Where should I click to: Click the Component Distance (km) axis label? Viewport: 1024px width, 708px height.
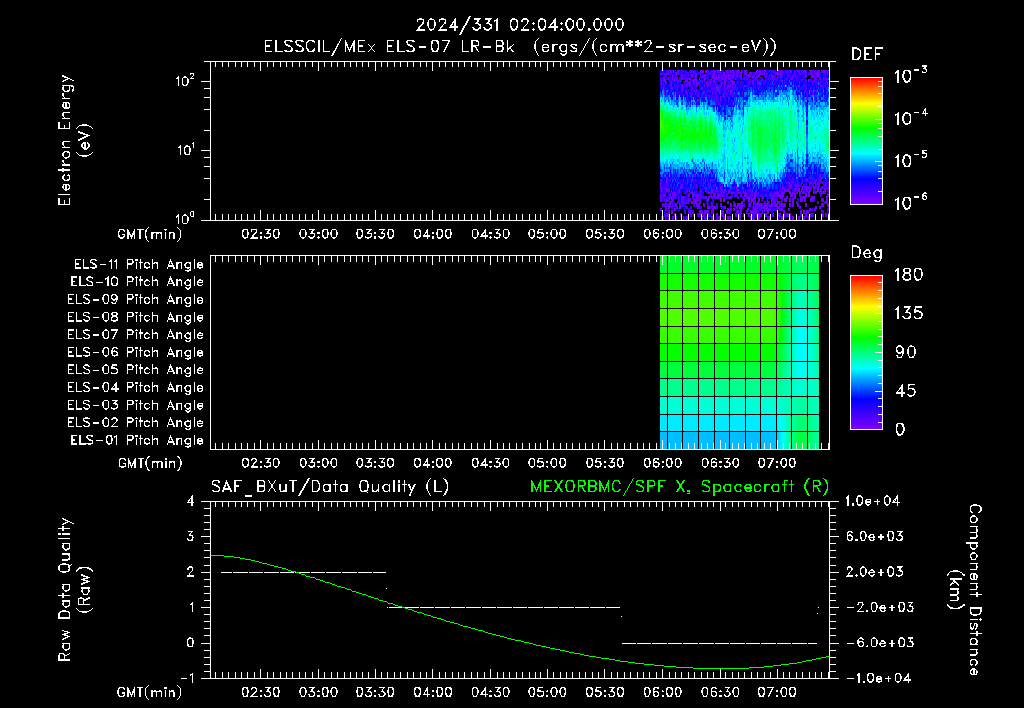coord(965,589)
